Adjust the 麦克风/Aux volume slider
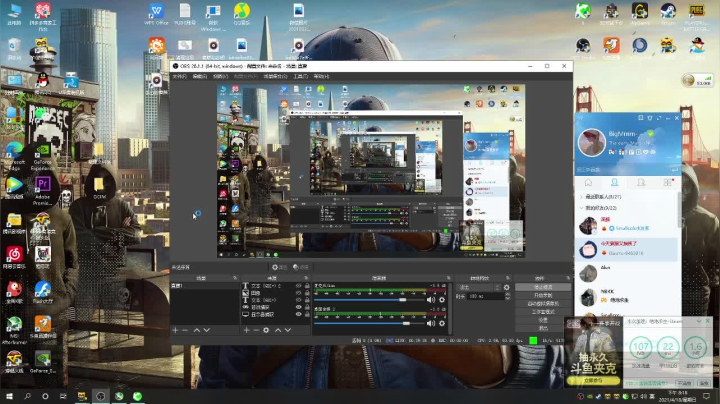 [x=370, y=300]
